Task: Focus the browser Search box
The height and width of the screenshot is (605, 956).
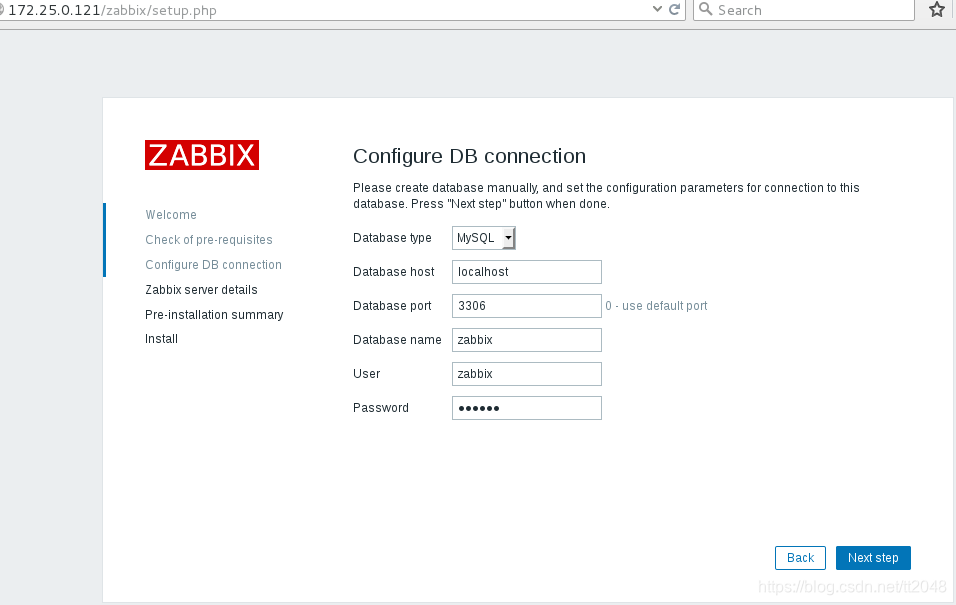Action: (804, 10)
